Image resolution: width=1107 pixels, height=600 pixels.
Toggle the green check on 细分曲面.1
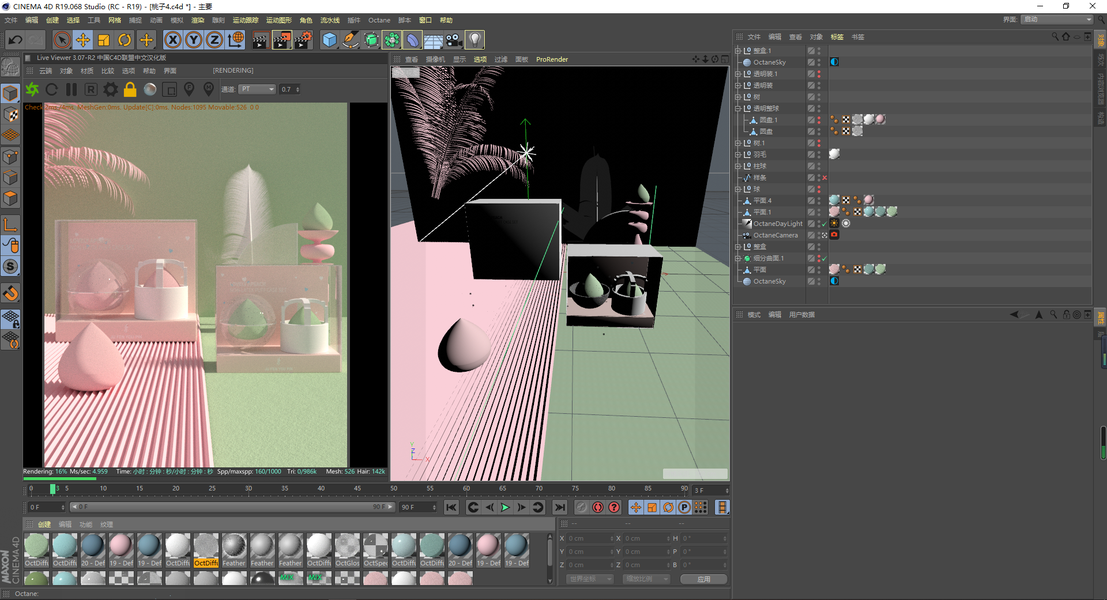pos(824,258)
